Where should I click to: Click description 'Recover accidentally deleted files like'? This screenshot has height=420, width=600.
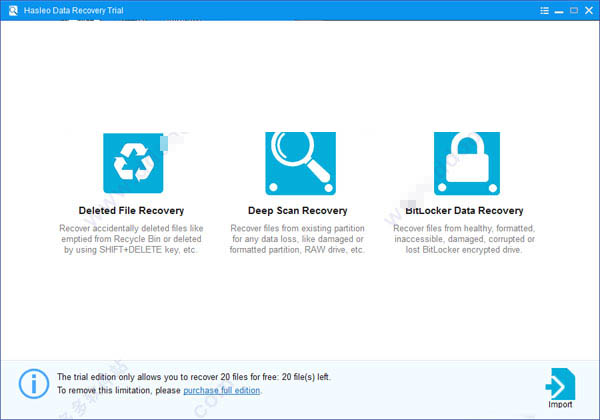click(x=131, y=228)
